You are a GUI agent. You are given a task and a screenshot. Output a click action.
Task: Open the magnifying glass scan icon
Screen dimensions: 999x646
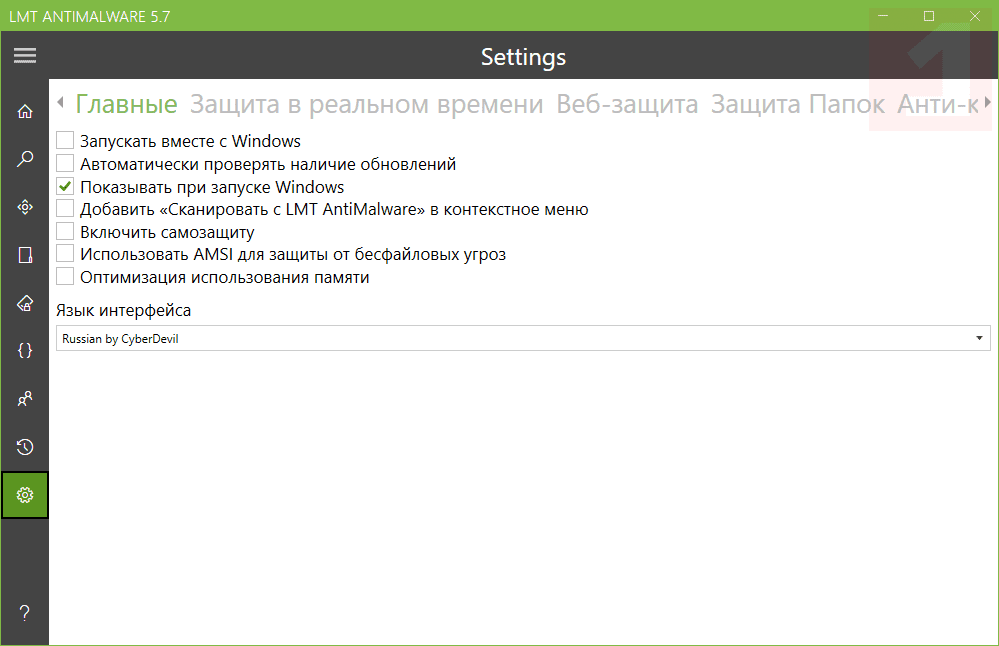(x=25, y=159)
